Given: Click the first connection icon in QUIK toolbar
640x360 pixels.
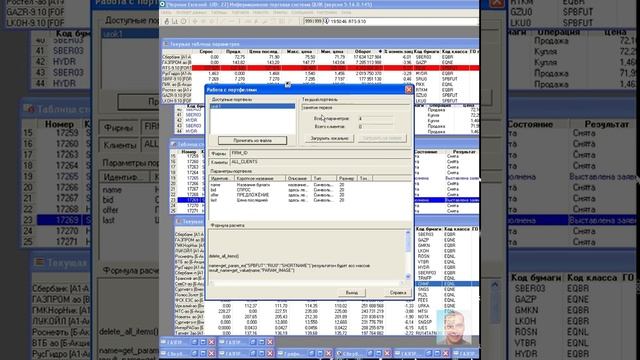Looking at the screenshot, I should [x=167, y=21].
